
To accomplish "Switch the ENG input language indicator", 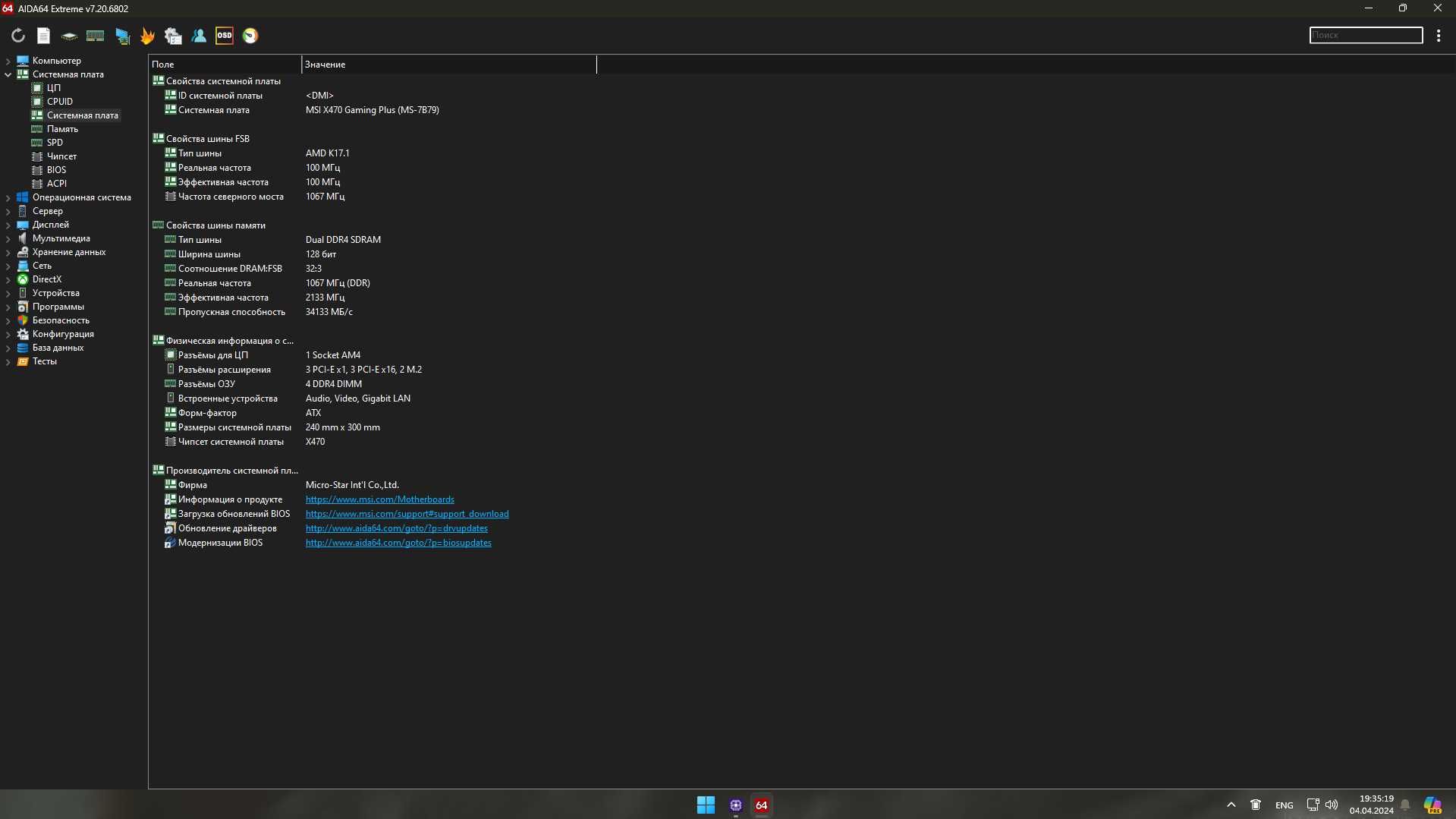I will point(1284,805).
